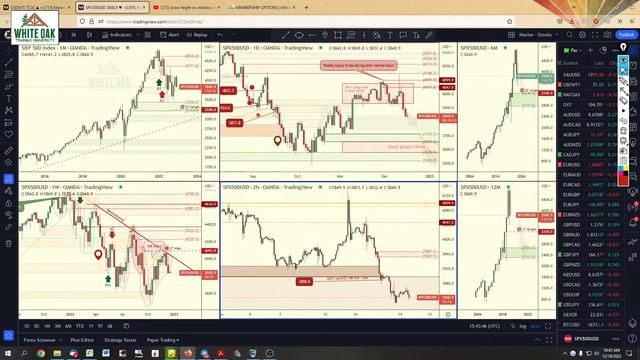The height and width of the screenshot is (360, 640).
Task: Choose the All date range button
Action: [x=109, y=326]
